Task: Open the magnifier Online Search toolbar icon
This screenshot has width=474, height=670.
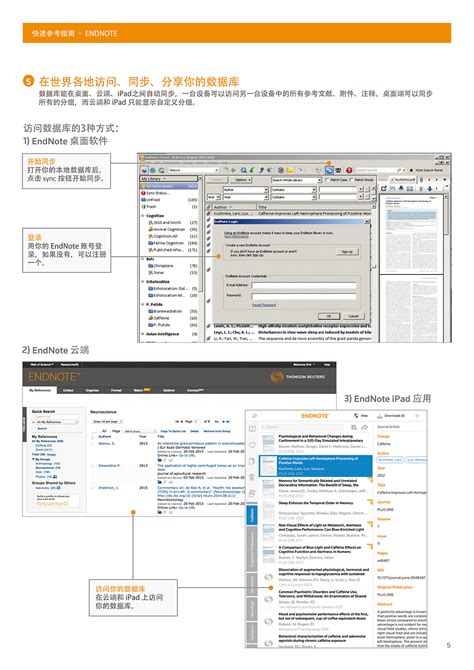Action: click(243, 170)
